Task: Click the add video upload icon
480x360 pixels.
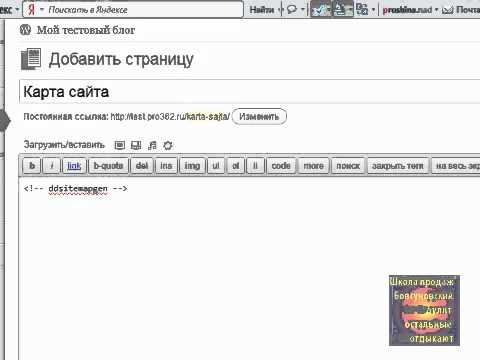Action: [x=136, y=145]
